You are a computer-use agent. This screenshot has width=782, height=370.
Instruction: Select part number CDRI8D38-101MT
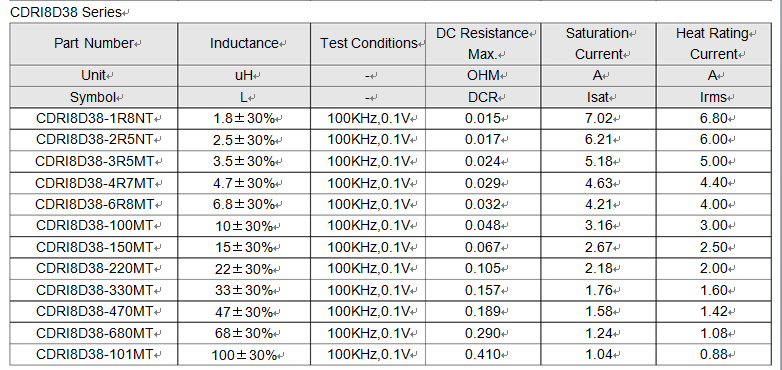(x=94, y=355)
